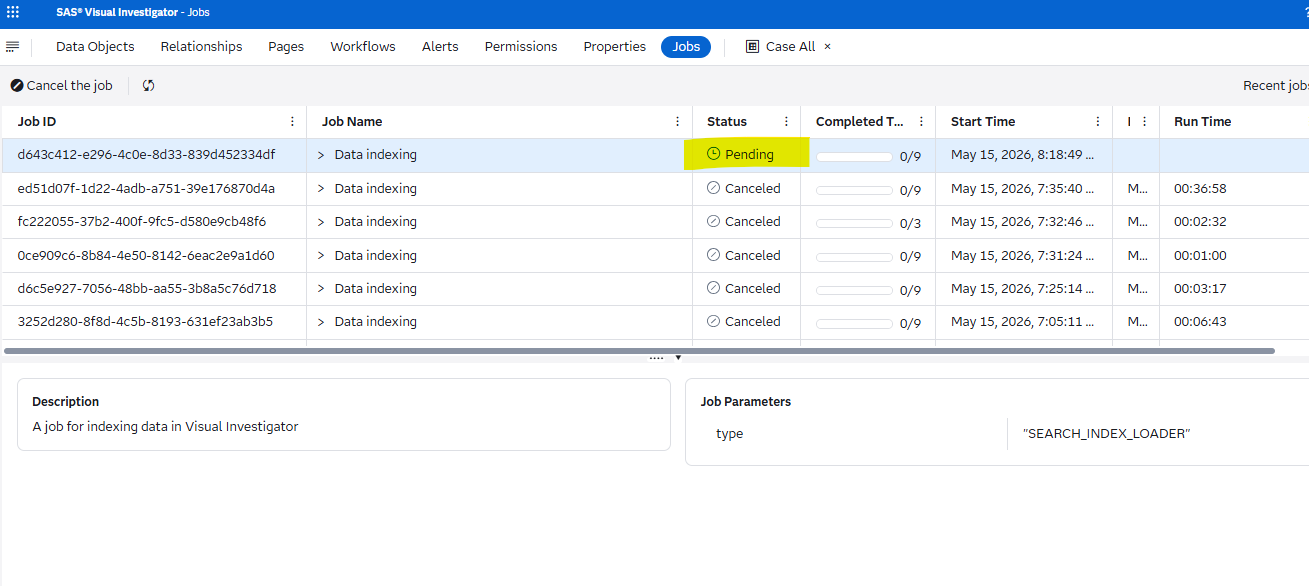The image size is (1309, 586).
Task: Select job ID 3252d280-8f8d-4c5b-8193-631ef23ab3b5
Action: point(145,321)
